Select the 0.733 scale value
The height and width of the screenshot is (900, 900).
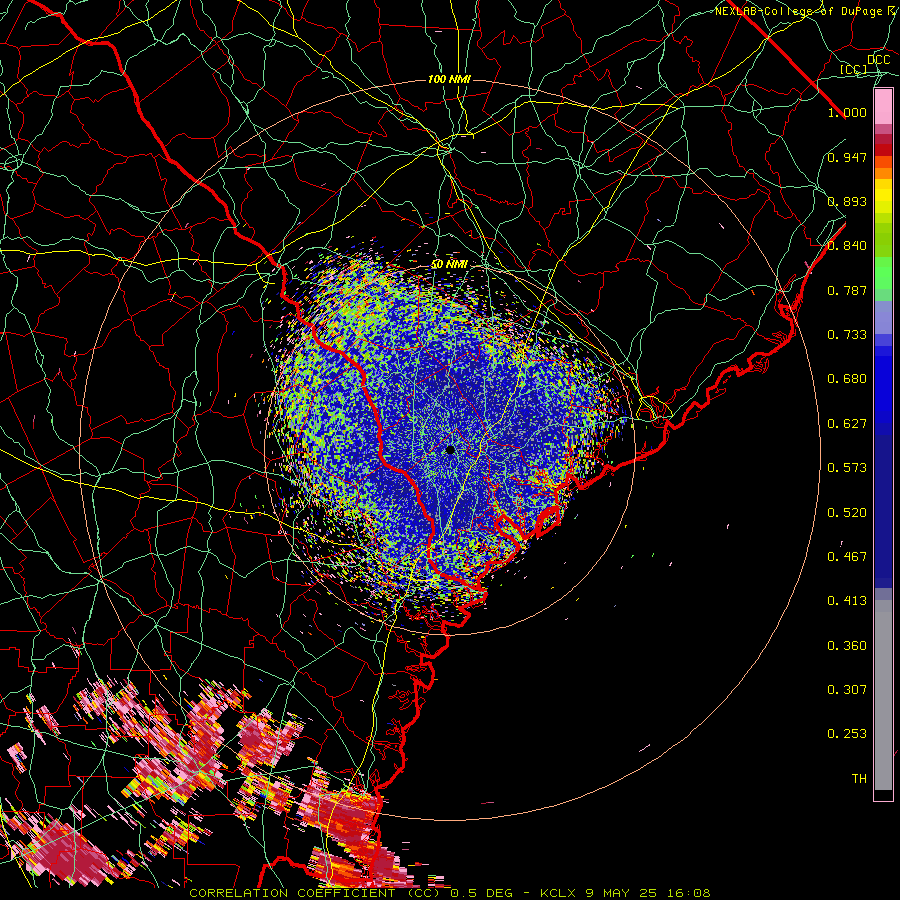click(x=847, y=334)
